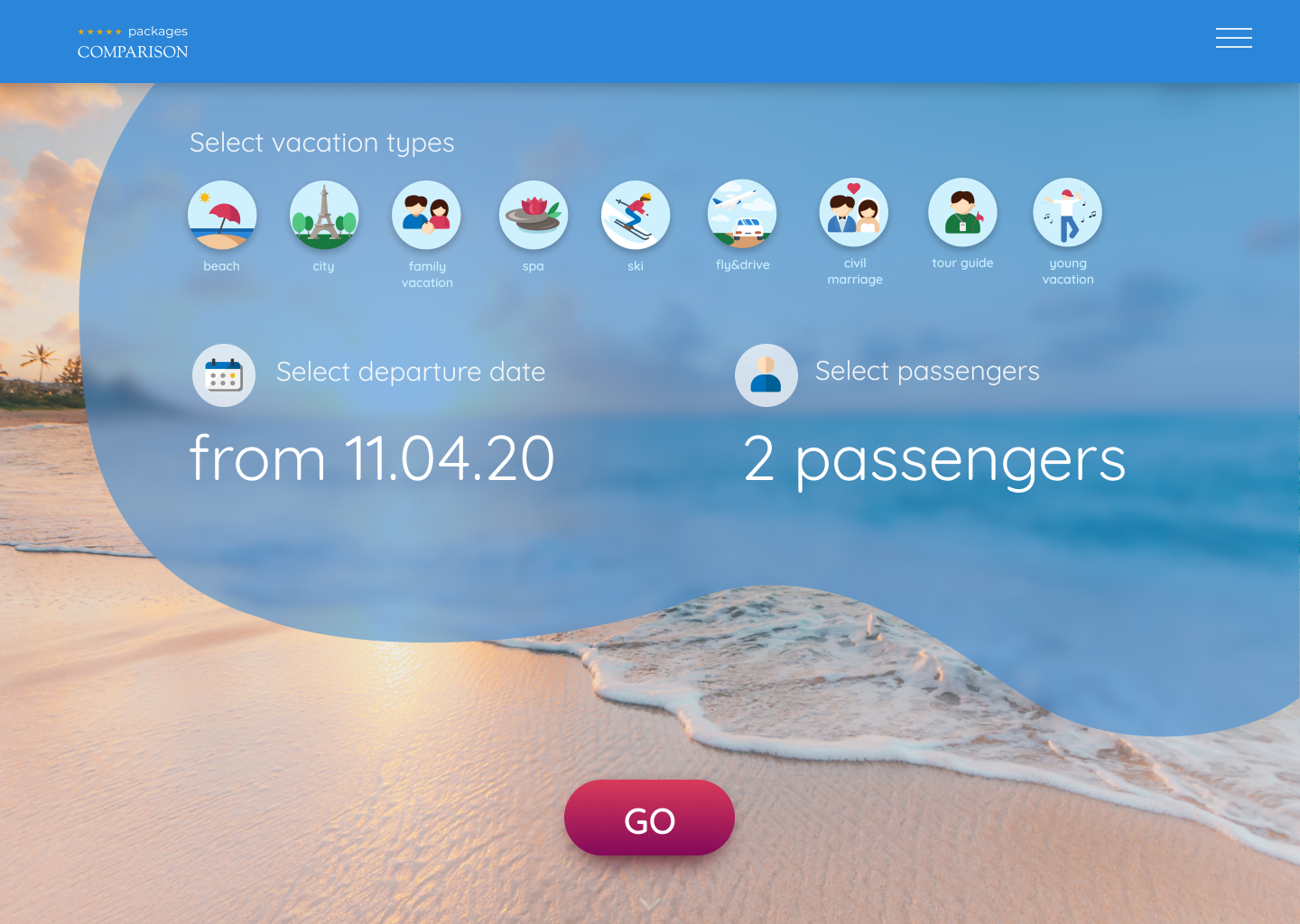Select the tour guide icon

962,212
